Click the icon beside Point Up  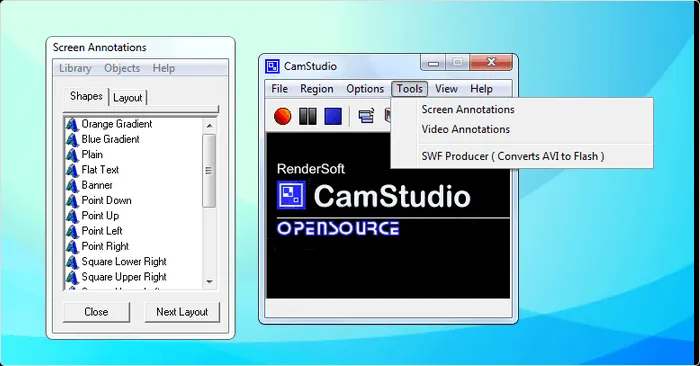pyautogui.click(x=72, y=216)
